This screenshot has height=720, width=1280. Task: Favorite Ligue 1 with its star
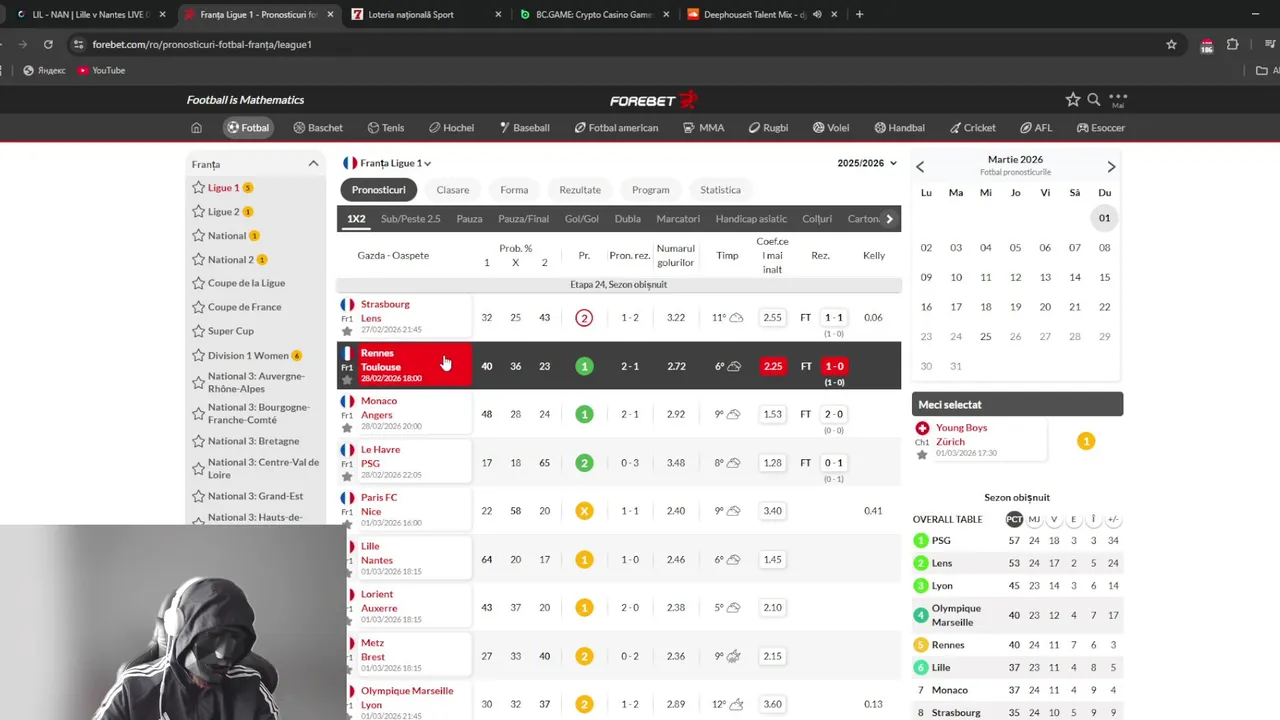(199, 188)
